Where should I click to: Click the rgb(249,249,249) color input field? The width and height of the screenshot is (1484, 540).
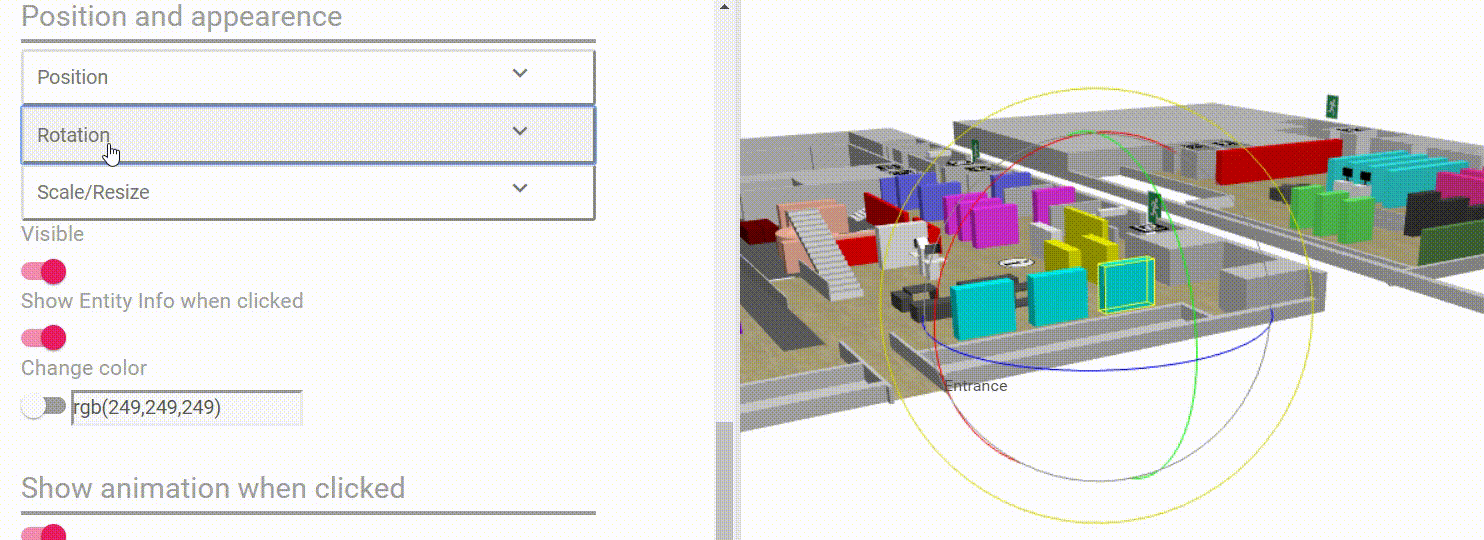coord(187,408)
